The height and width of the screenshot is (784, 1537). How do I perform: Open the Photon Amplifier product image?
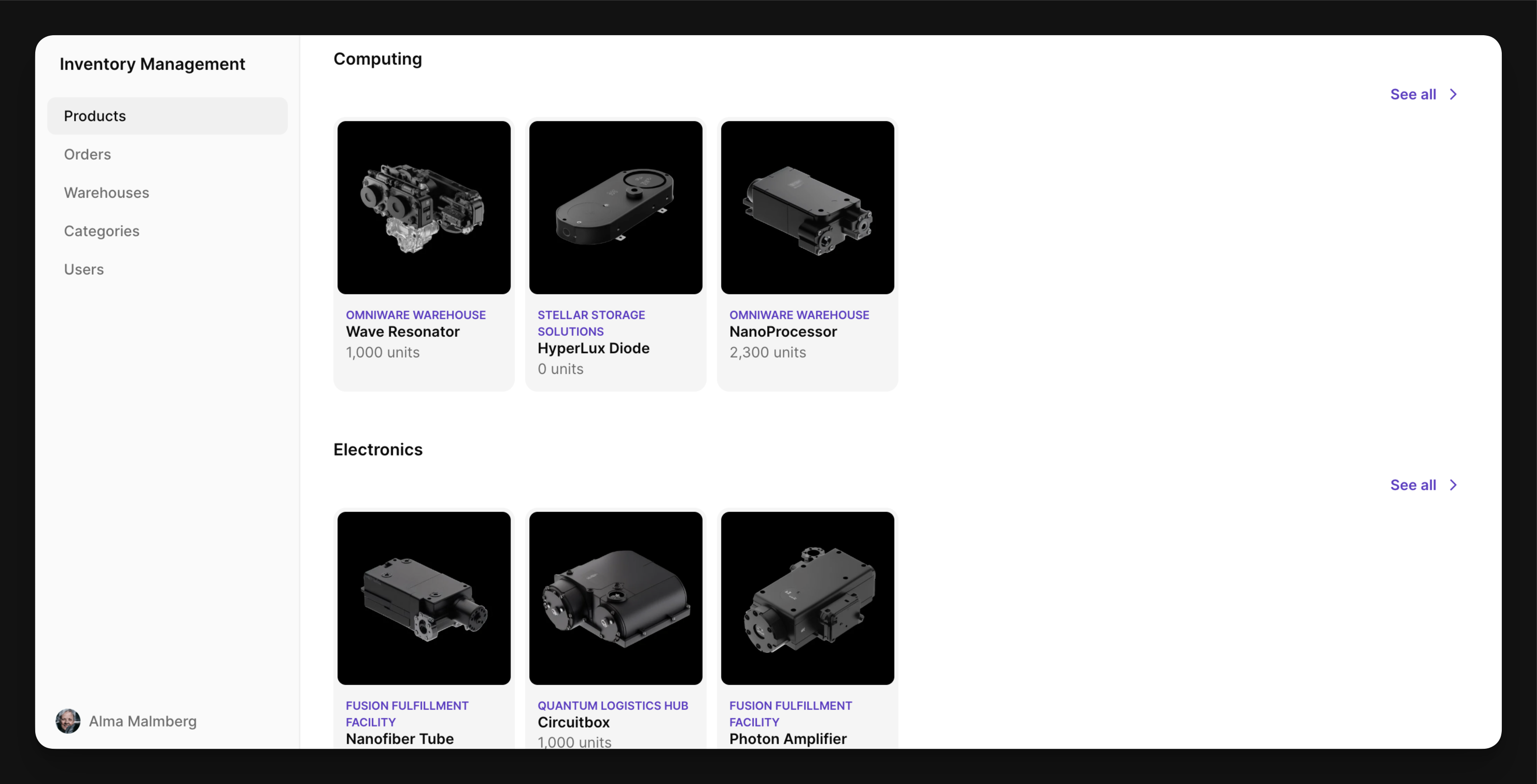tap(807, 598)
